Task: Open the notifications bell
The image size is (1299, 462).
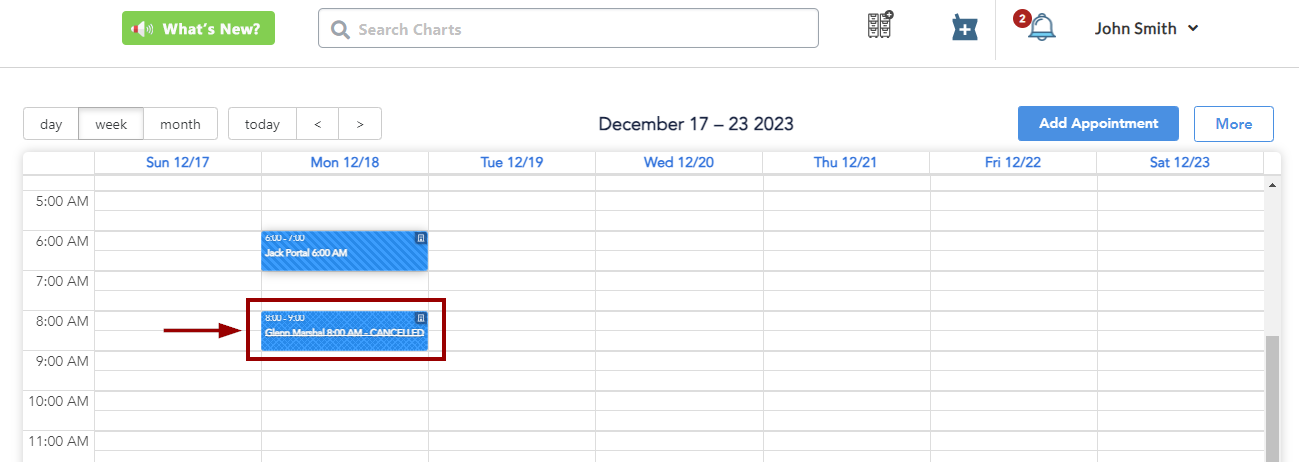Action: [1041, 27]
